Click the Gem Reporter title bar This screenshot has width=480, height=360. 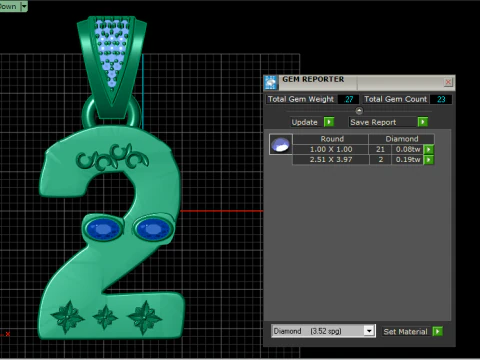click(360, 82)
